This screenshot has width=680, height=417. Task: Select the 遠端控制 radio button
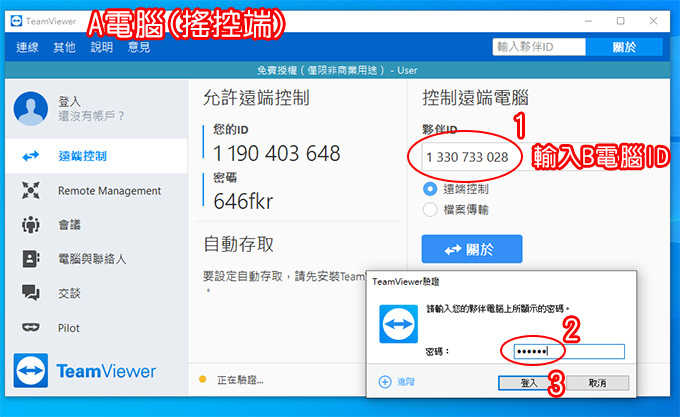point(430,189)
